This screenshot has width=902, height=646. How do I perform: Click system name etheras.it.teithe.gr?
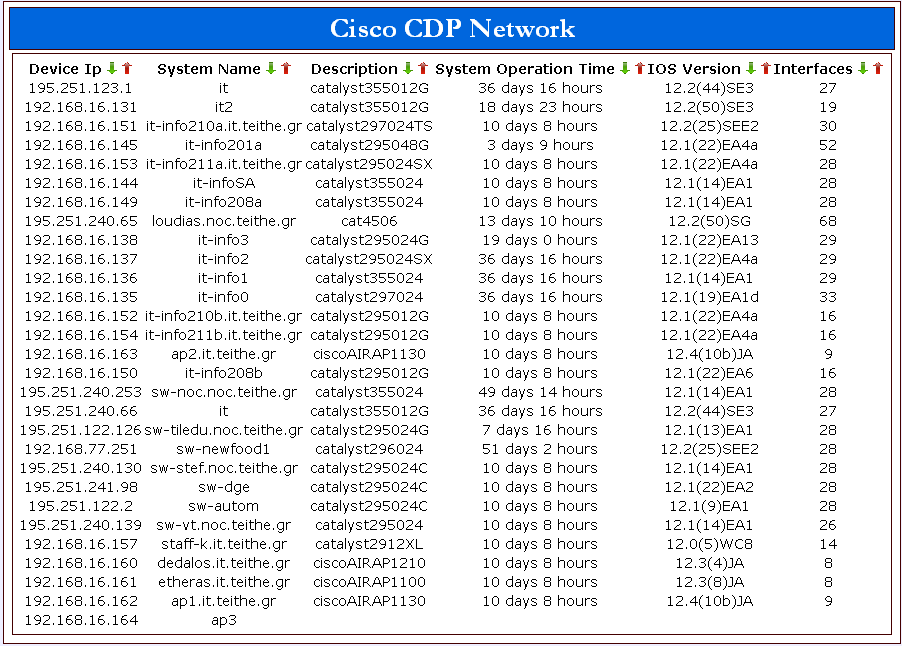(x=223, y=582)
